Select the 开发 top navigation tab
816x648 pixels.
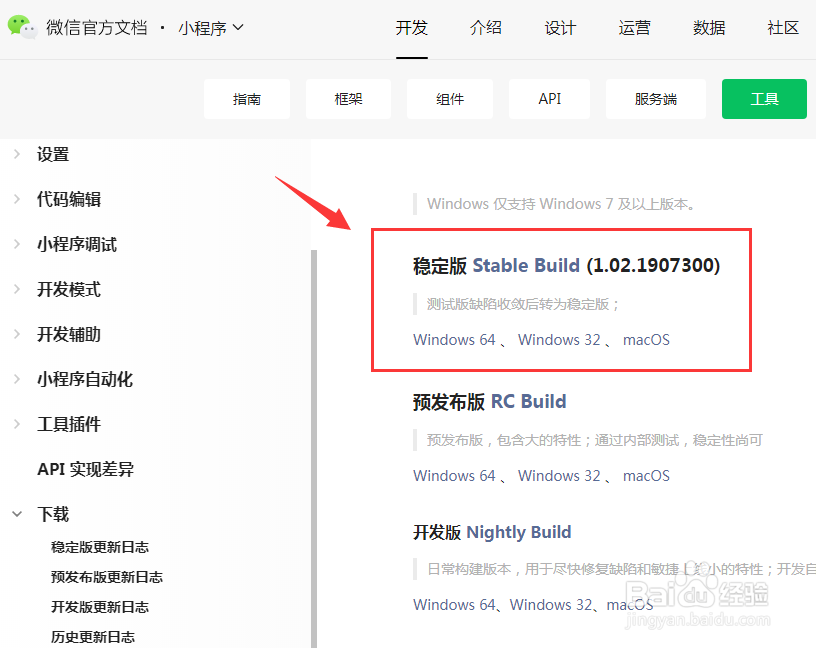pos(412,28)
